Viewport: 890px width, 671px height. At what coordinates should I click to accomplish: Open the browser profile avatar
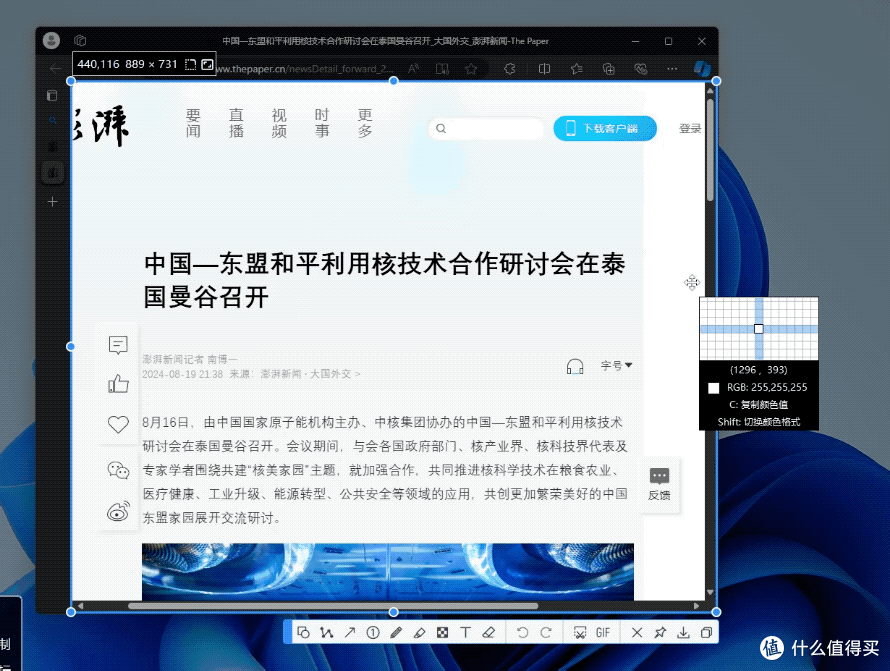(51, 40)
